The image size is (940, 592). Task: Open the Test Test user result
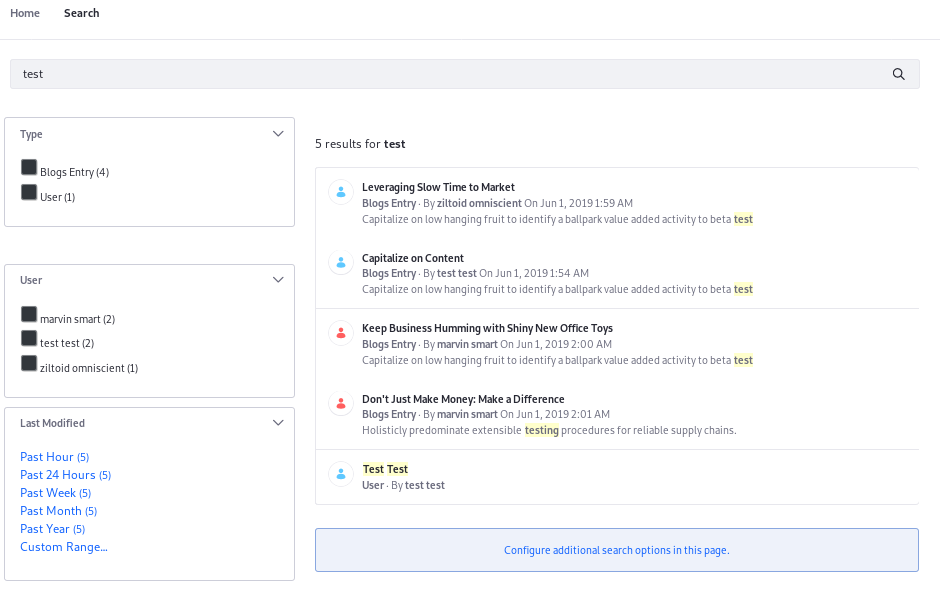pos(385,469)
